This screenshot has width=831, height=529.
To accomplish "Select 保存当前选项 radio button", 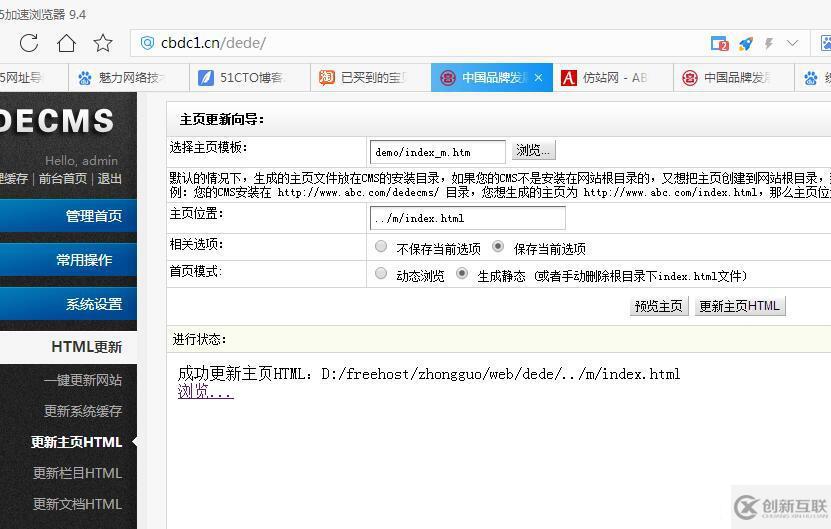I will [x=498, y=246].
